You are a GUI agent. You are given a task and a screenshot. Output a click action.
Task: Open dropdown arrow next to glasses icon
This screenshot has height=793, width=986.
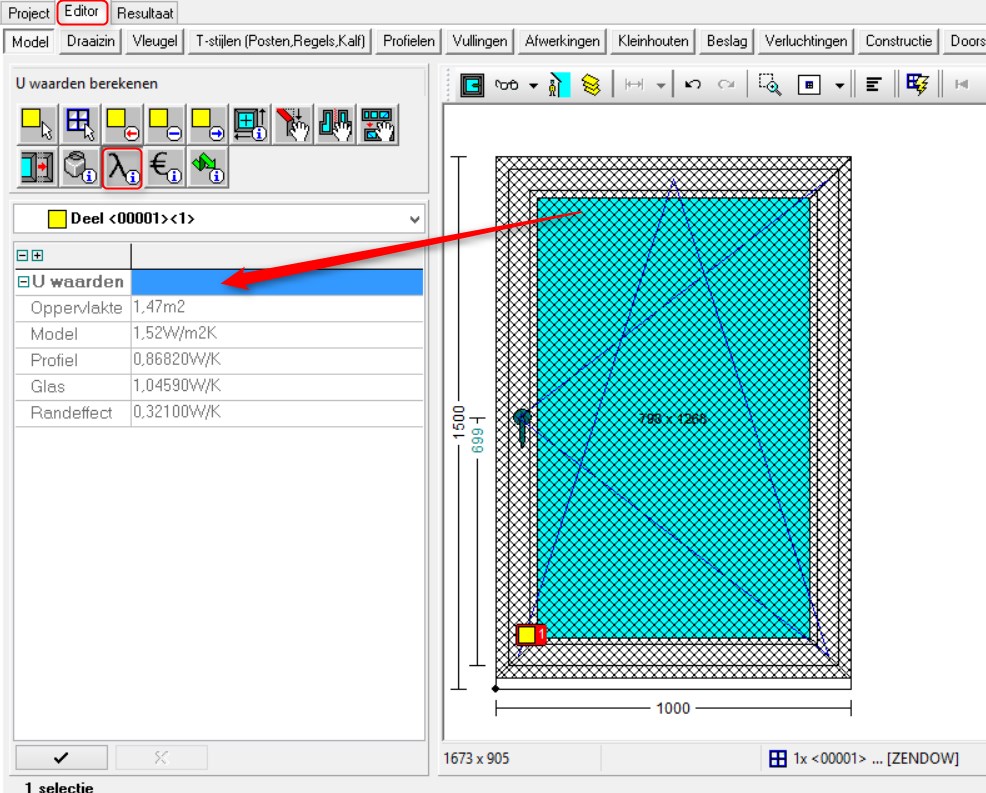tap(533, 85)
